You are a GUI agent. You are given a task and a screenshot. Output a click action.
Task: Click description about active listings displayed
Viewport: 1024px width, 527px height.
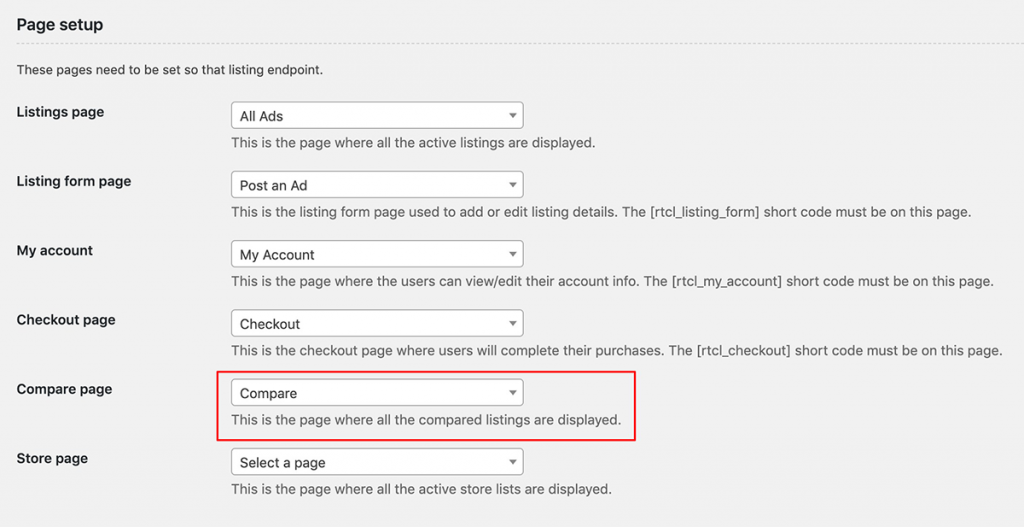[413, 142]
